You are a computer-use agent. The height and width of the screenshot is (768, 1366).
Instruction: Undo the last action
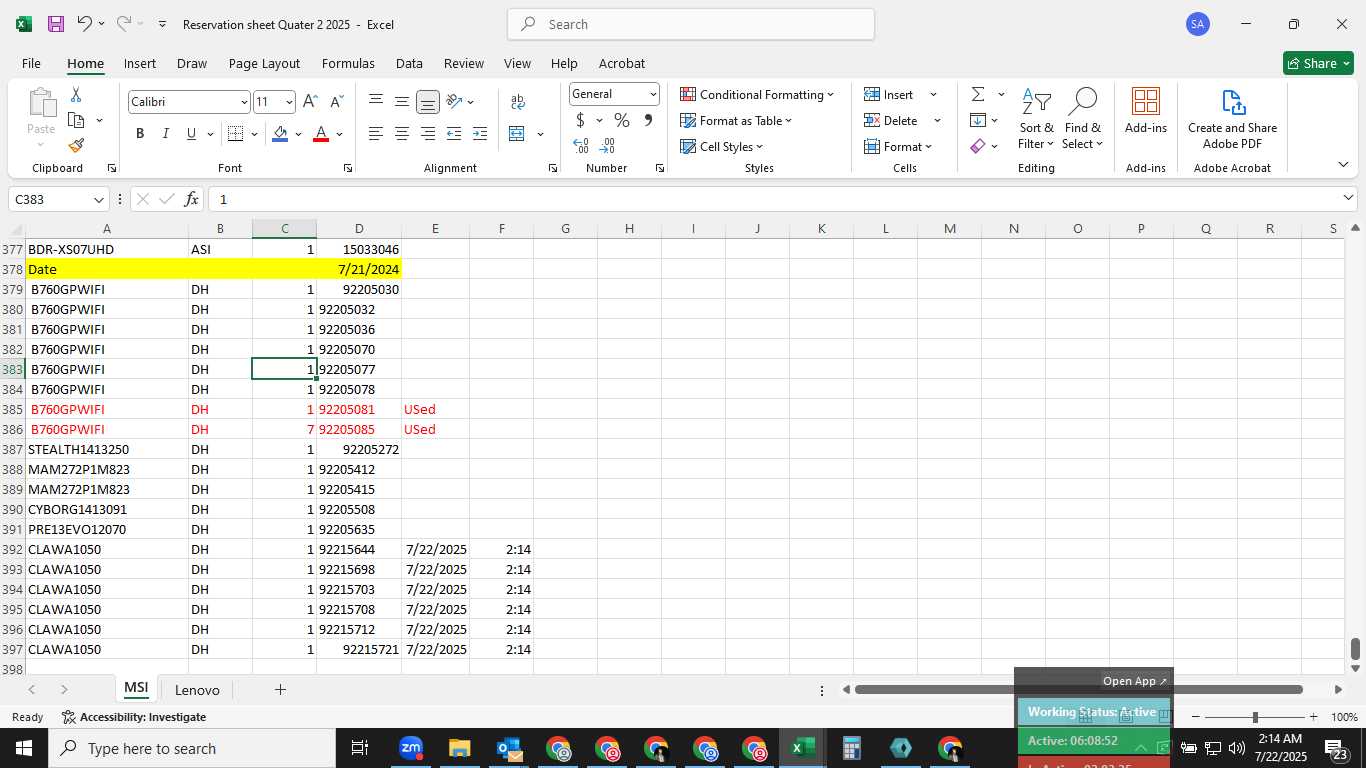click(85, 24)
